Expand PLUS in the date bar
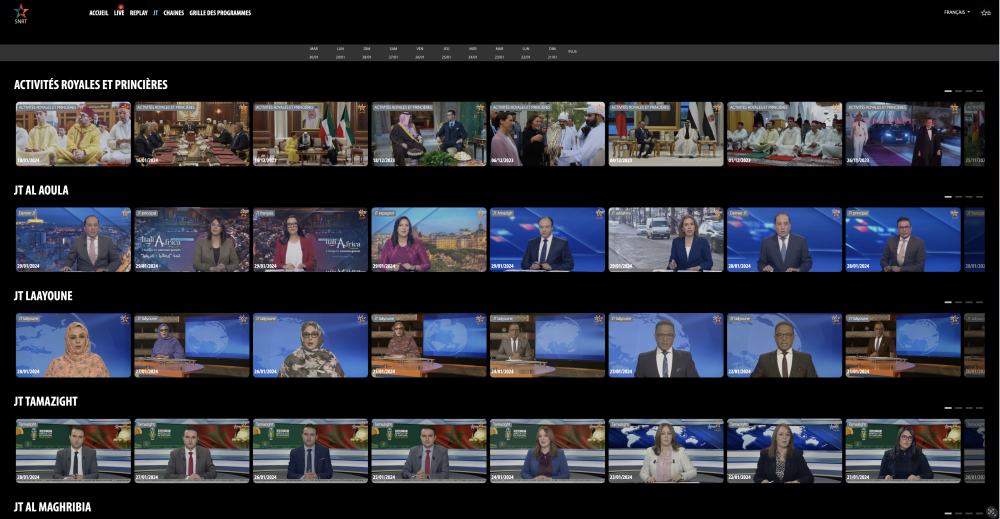Screen dimensions: 1000x519 [572, 51]
